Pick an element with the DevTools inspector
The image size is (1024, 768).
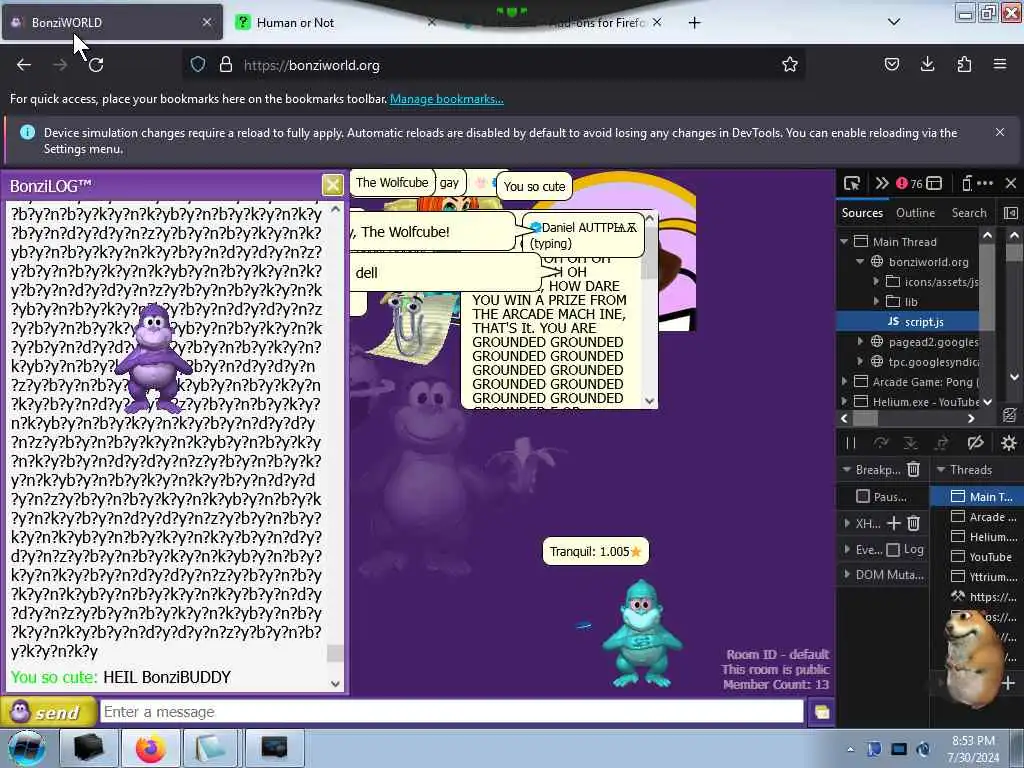click(x=852, y=184)
